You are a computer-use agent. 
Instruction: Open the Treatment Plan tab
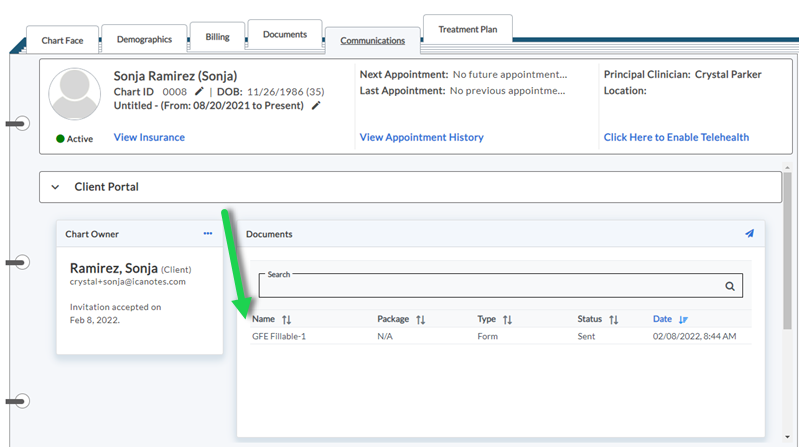pos(467,30)
